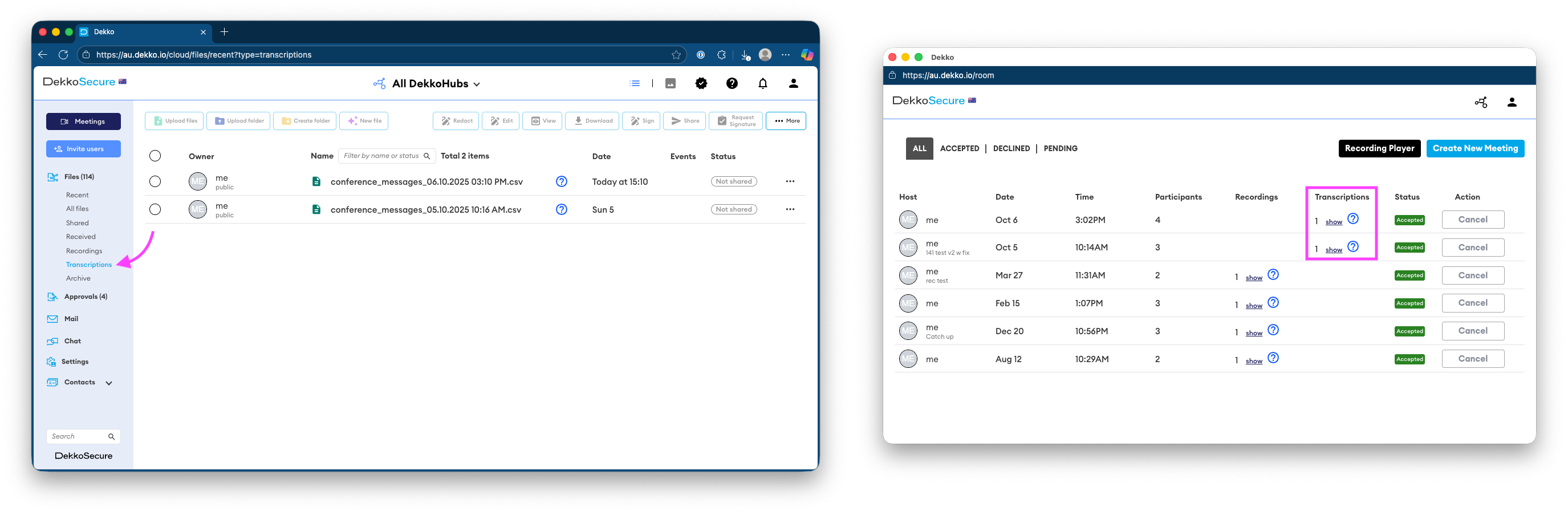Click info icon for conference_messages_05.10.2025 file
This screenshot has height=515, width=1568.
tap(561, 209)
